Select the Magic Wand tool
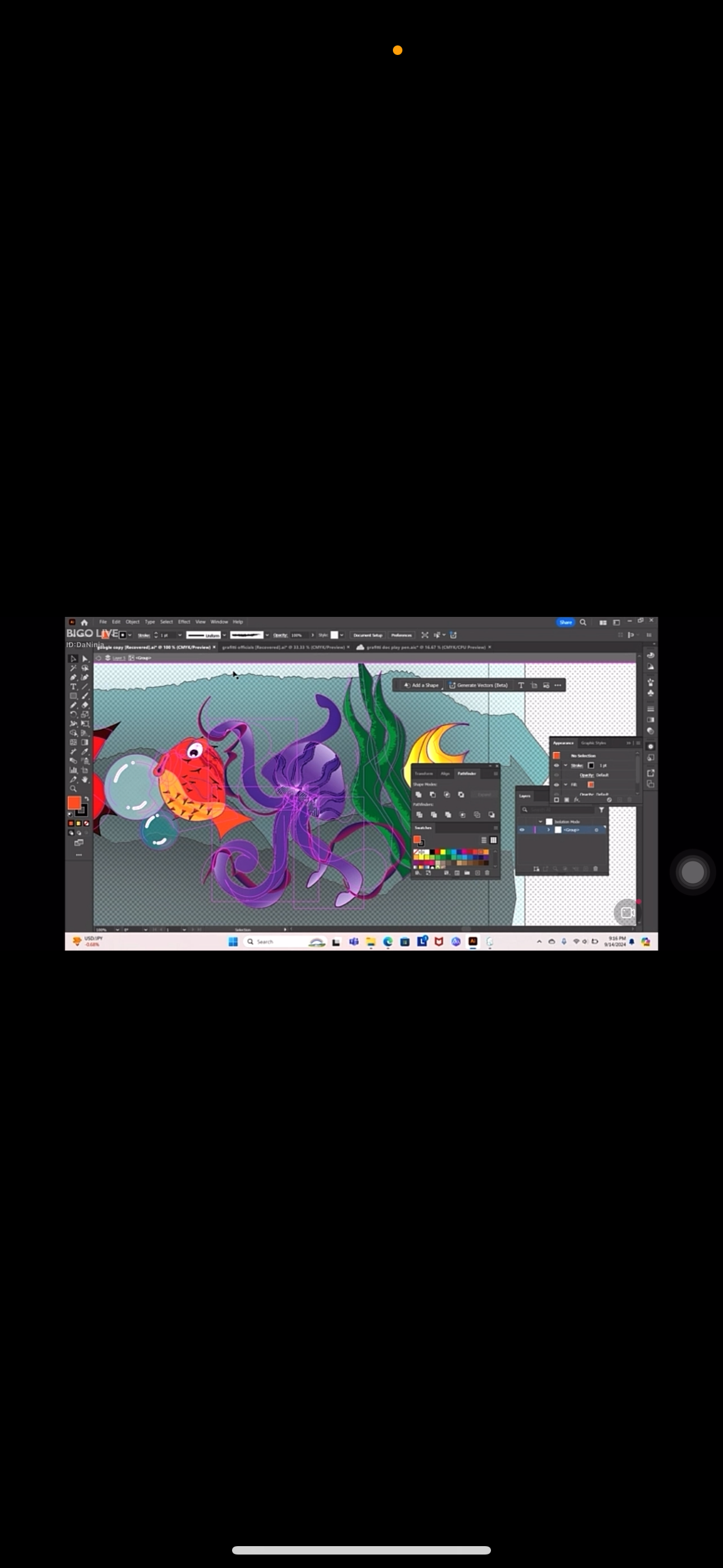This screenshot has width=723, height=1568. pyautogui.click(x=73, y=668)
